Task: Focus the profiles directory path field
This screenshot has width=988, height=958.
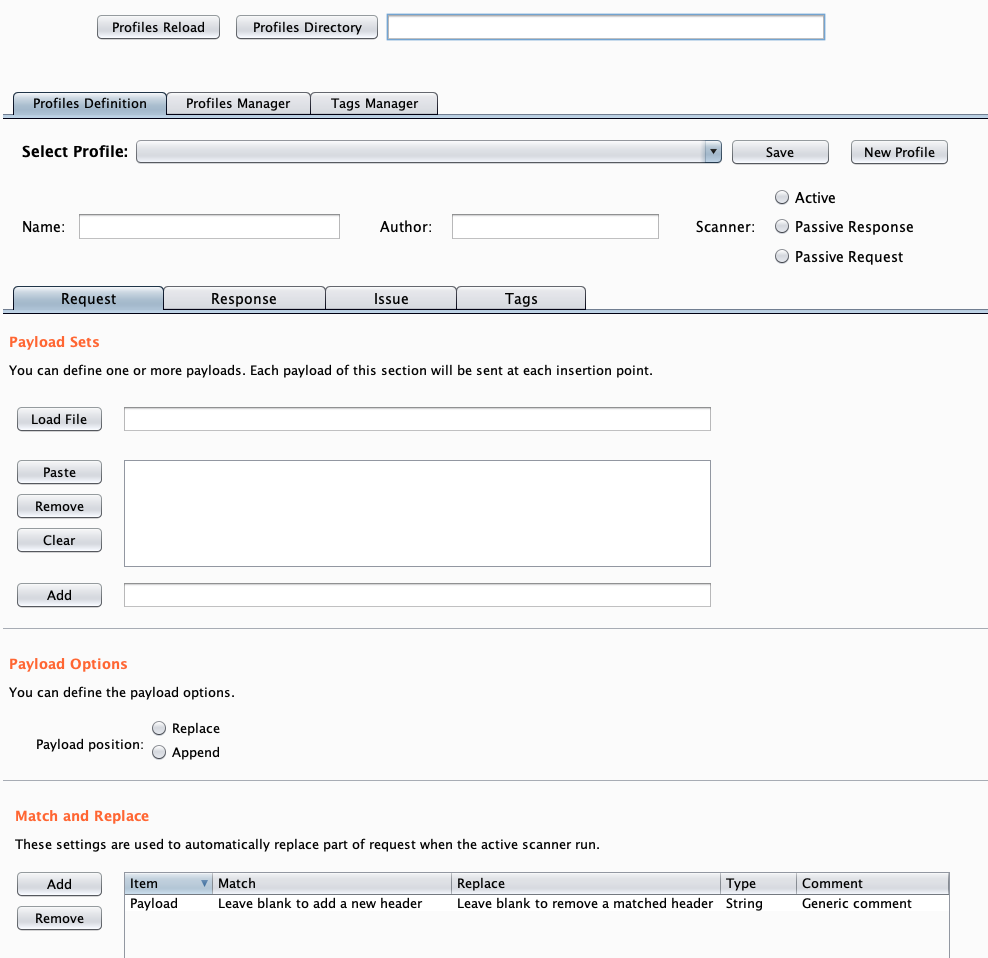Action: 606,27
